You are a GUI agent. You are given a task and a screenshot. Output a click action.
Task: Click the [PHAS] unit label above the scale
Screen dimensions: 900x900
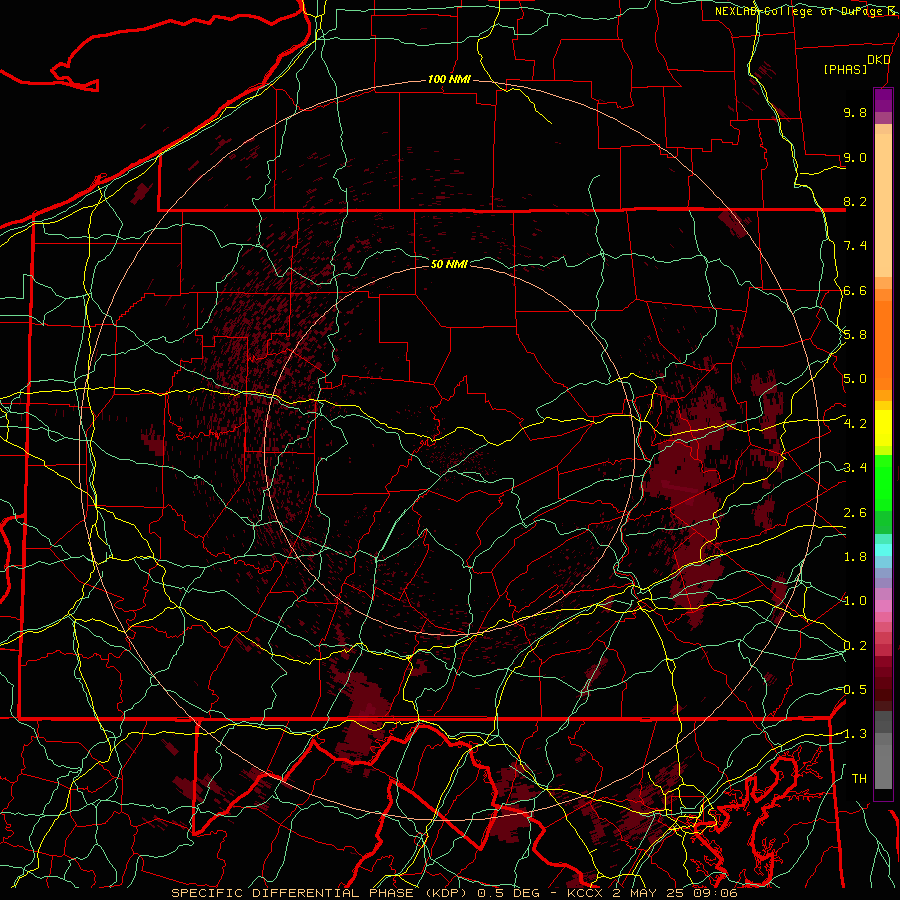(x=845, y=69)
